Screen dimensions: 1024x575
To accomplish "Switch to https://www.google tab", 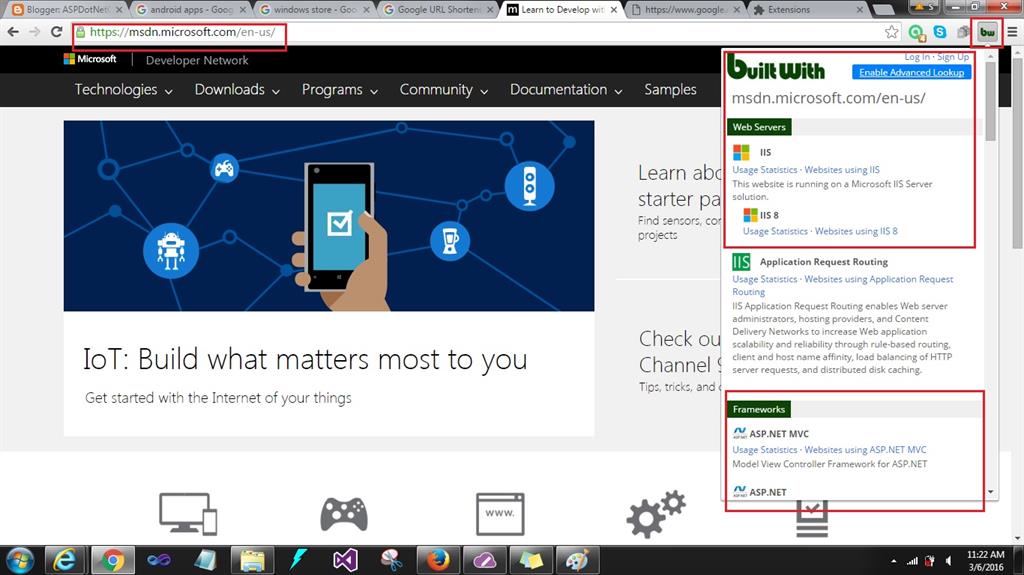I will pos(686,9).
